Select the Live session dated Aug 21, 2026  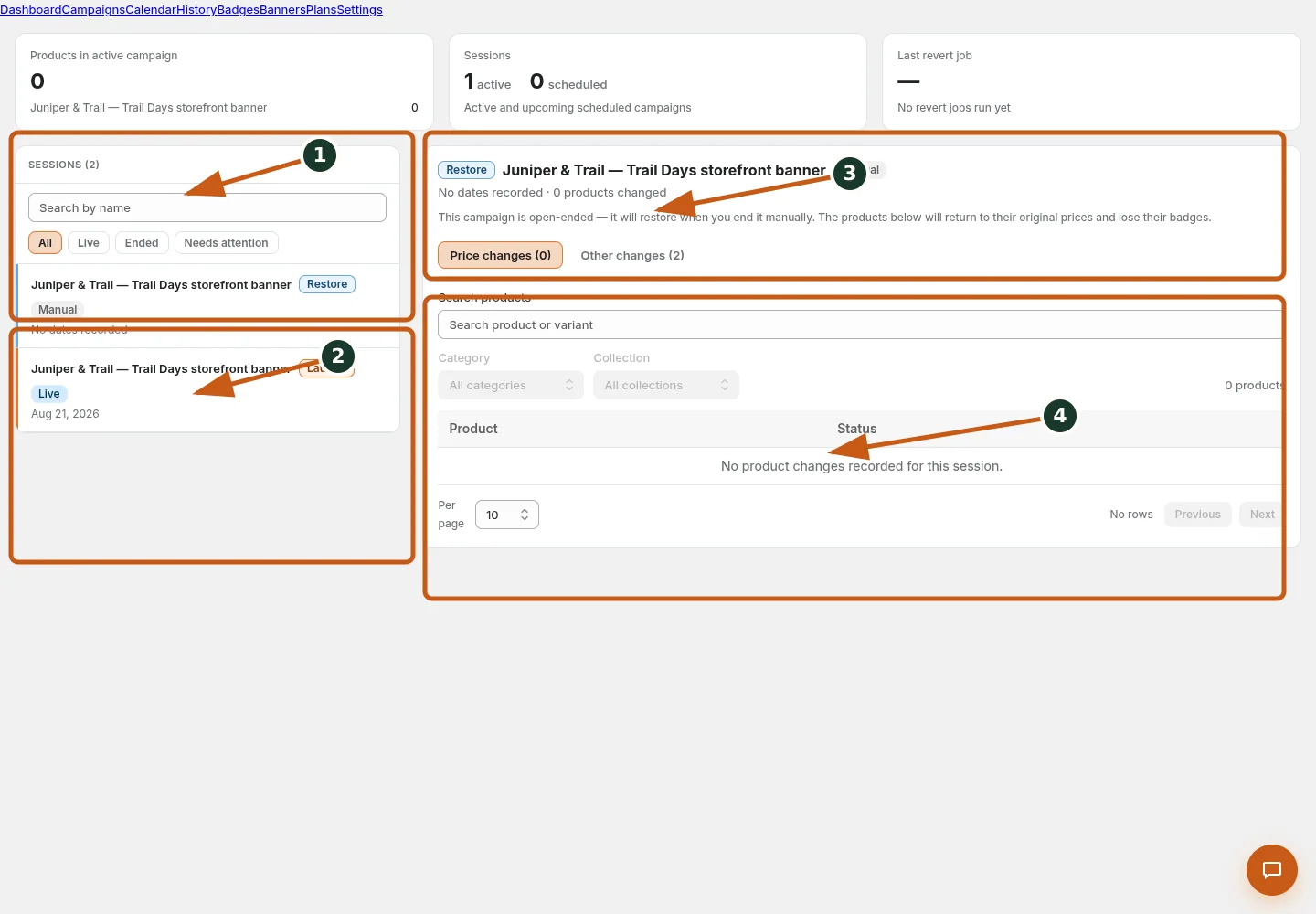pos(207,389)
